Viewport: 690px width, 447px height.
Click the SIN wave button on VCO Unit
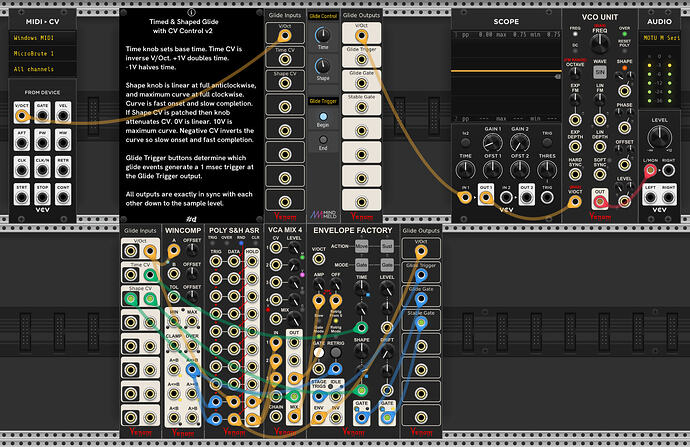click(600, 72)
